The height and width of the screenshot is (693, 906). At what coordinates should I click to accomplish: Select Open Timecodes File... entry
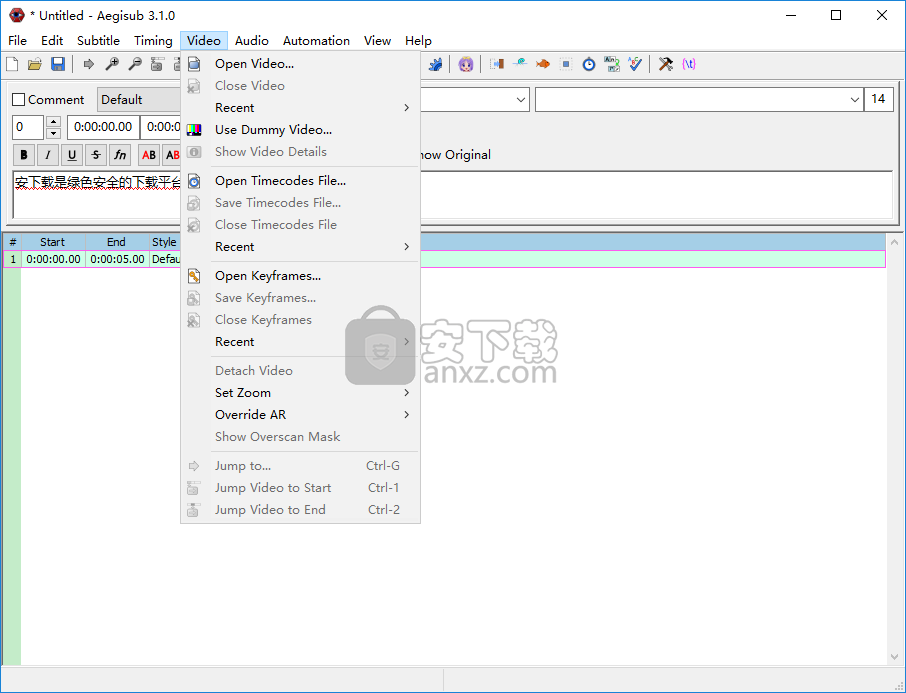coord(300,181)
